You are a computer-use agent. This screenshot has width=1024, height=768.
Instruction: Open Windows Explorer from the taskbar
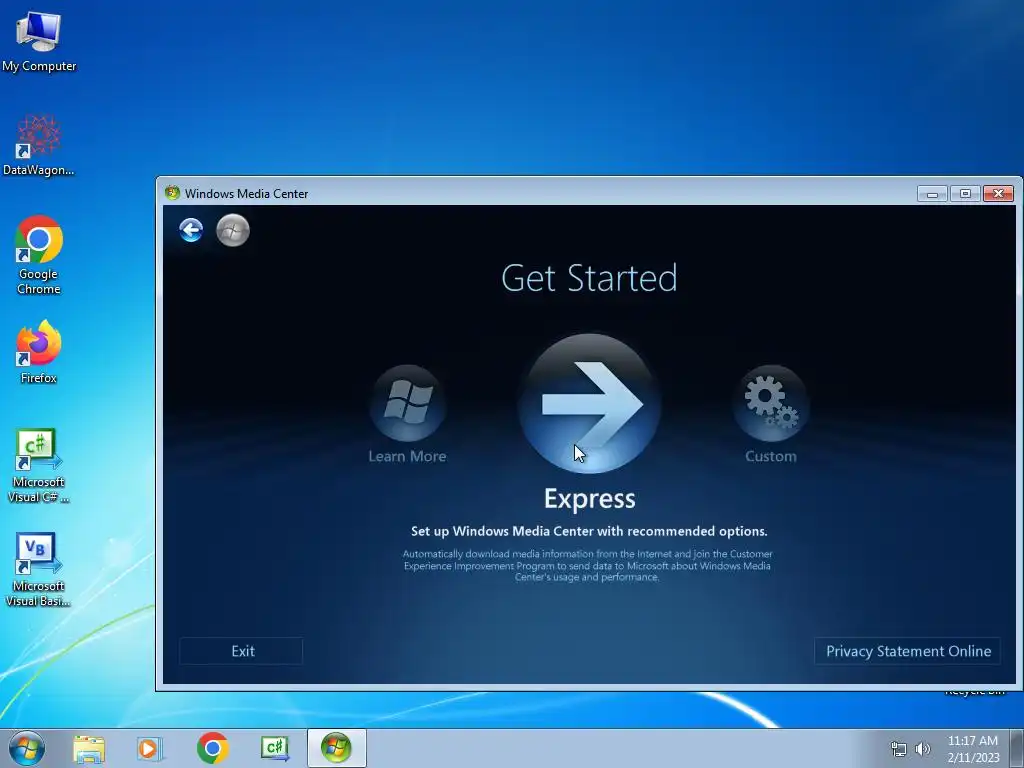[89, 748]
